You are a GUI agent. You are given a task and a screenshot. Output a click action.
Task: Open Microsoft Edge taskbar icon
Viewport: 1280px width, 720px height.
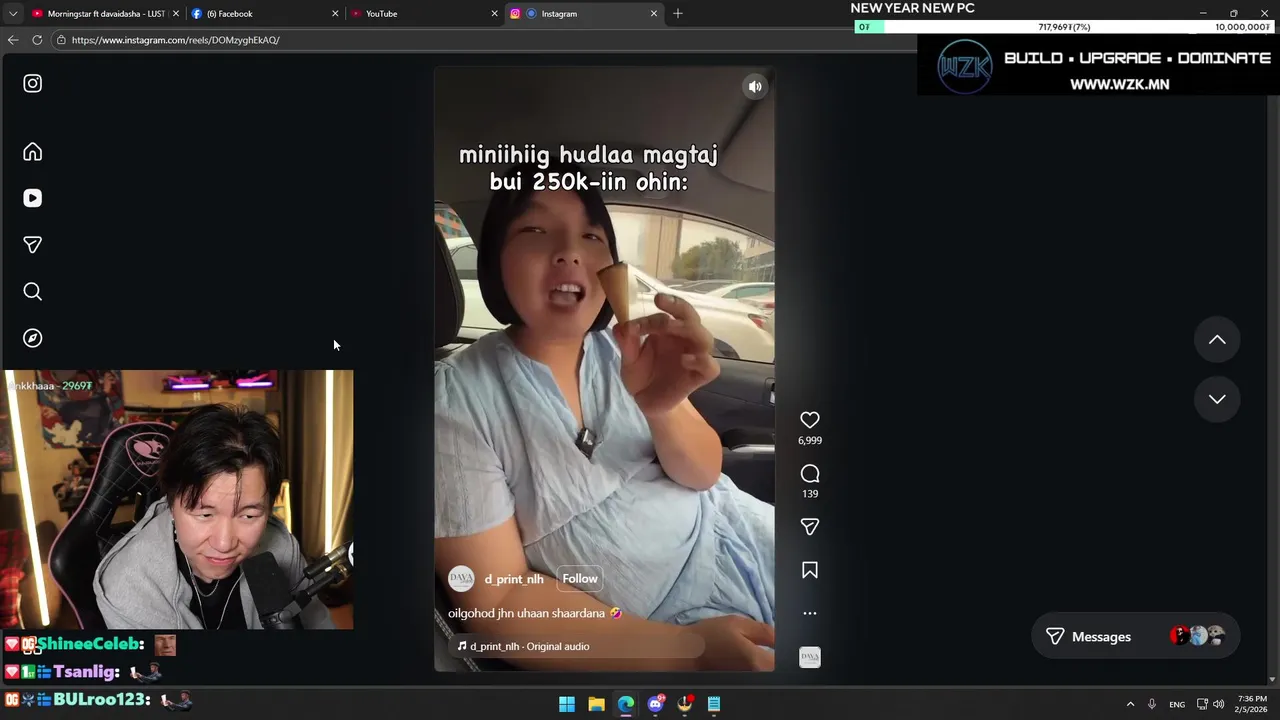point(626,704)
